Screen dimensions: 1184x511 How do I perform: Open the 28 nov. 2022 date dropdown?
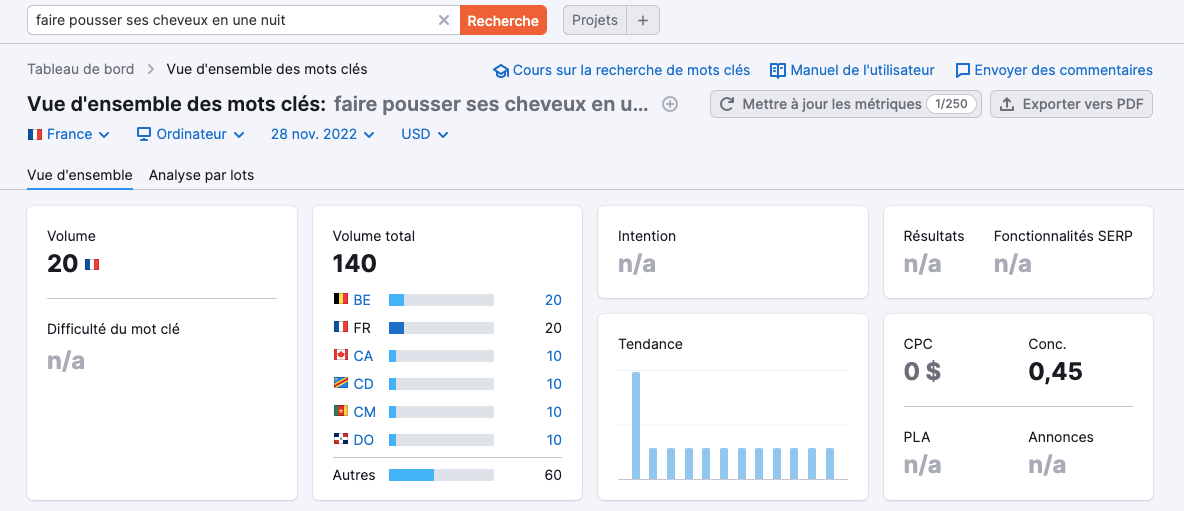click(322, 134)
